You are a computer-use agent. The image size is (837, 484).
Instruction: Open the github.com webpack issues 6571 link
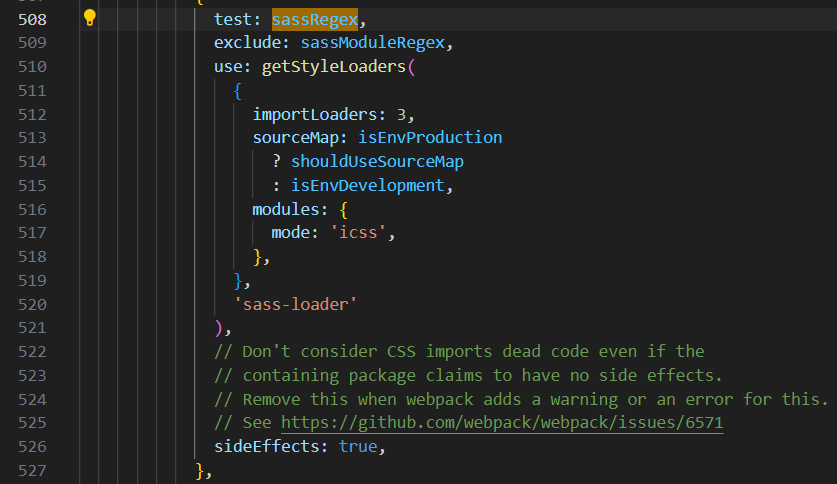502,423
